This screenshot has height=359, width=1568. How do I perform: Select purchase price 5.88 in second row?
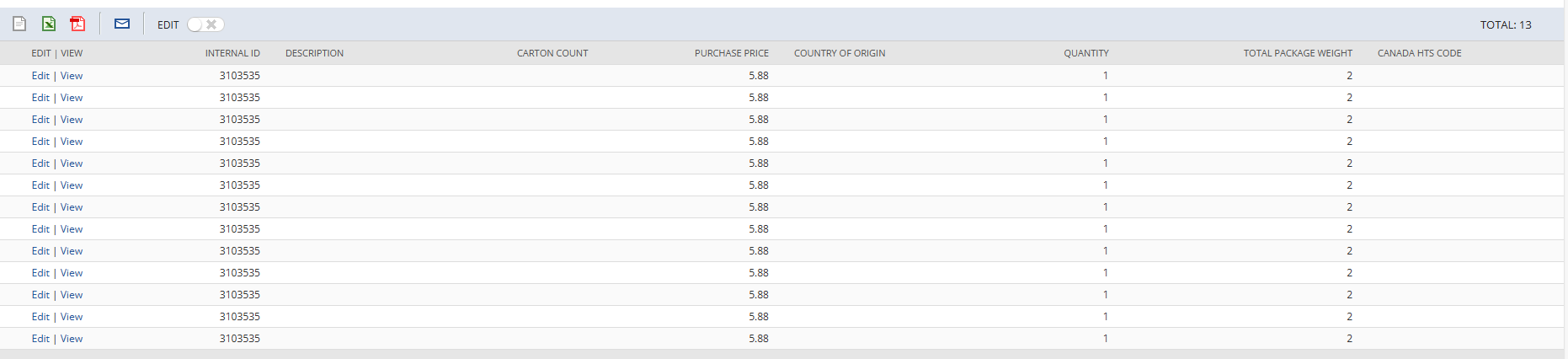point(758,98)
